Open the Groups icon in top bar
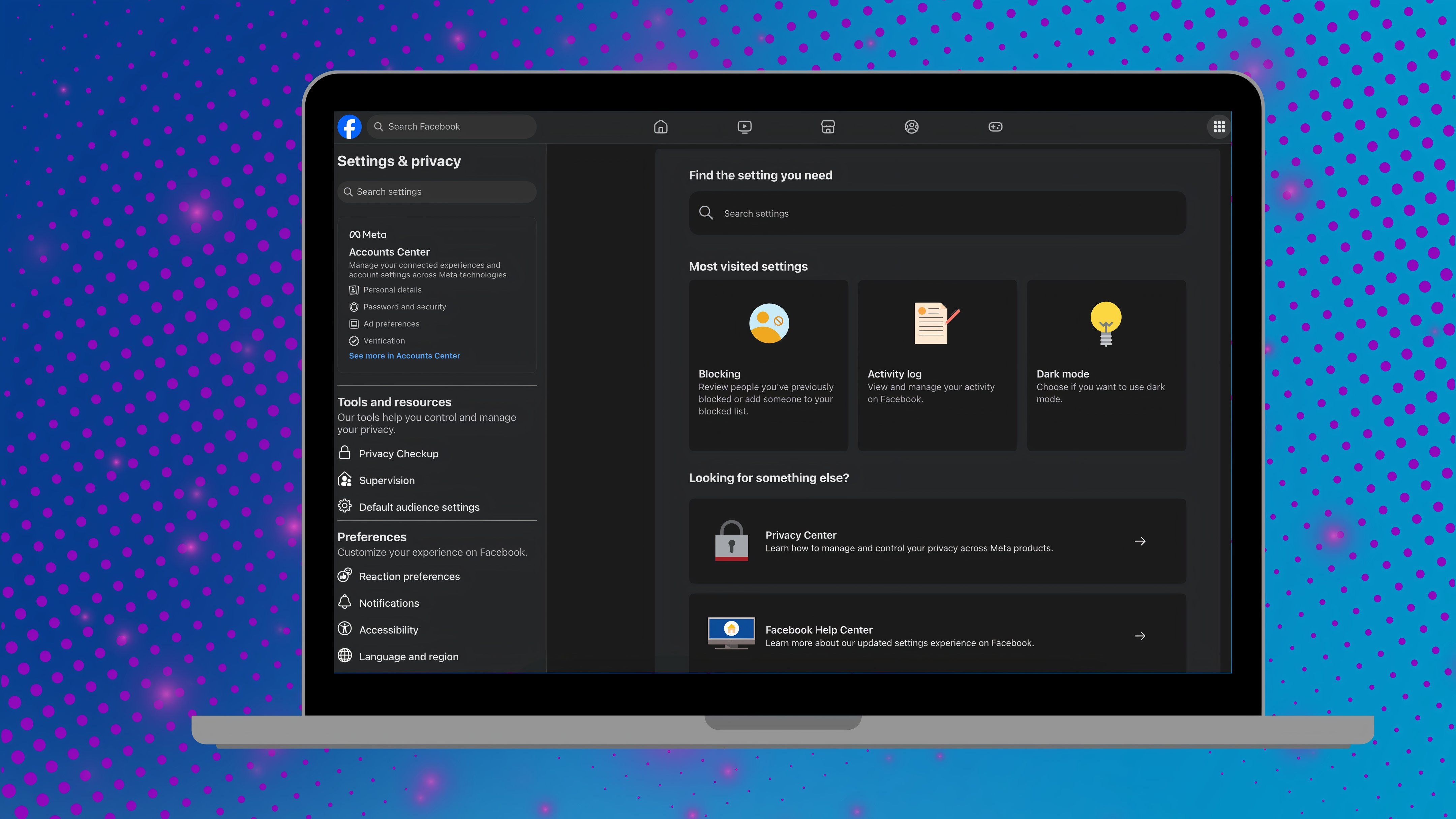Image resolution: width=1456 pixels, height=819 pixels. (911, 127)
